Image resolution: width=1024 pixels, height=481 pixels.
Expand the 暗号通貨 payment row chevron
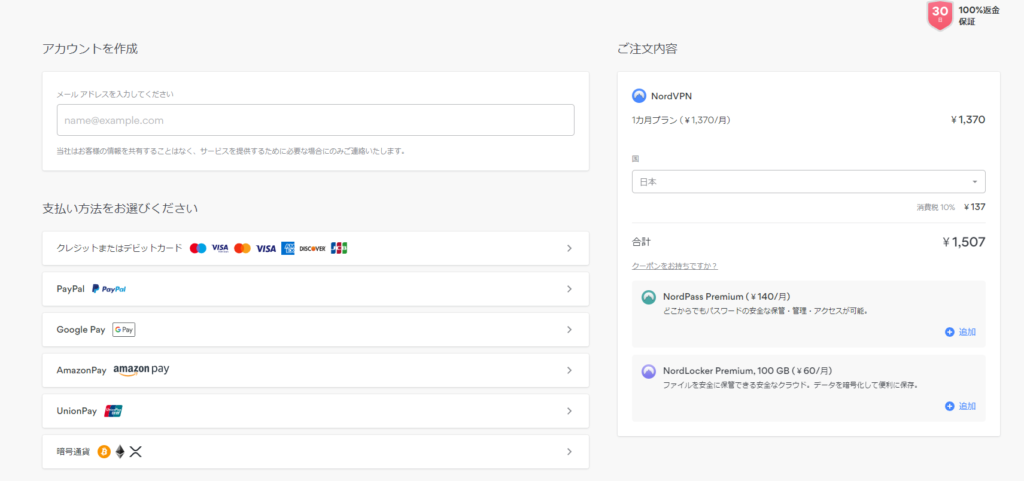pos(569,452)
